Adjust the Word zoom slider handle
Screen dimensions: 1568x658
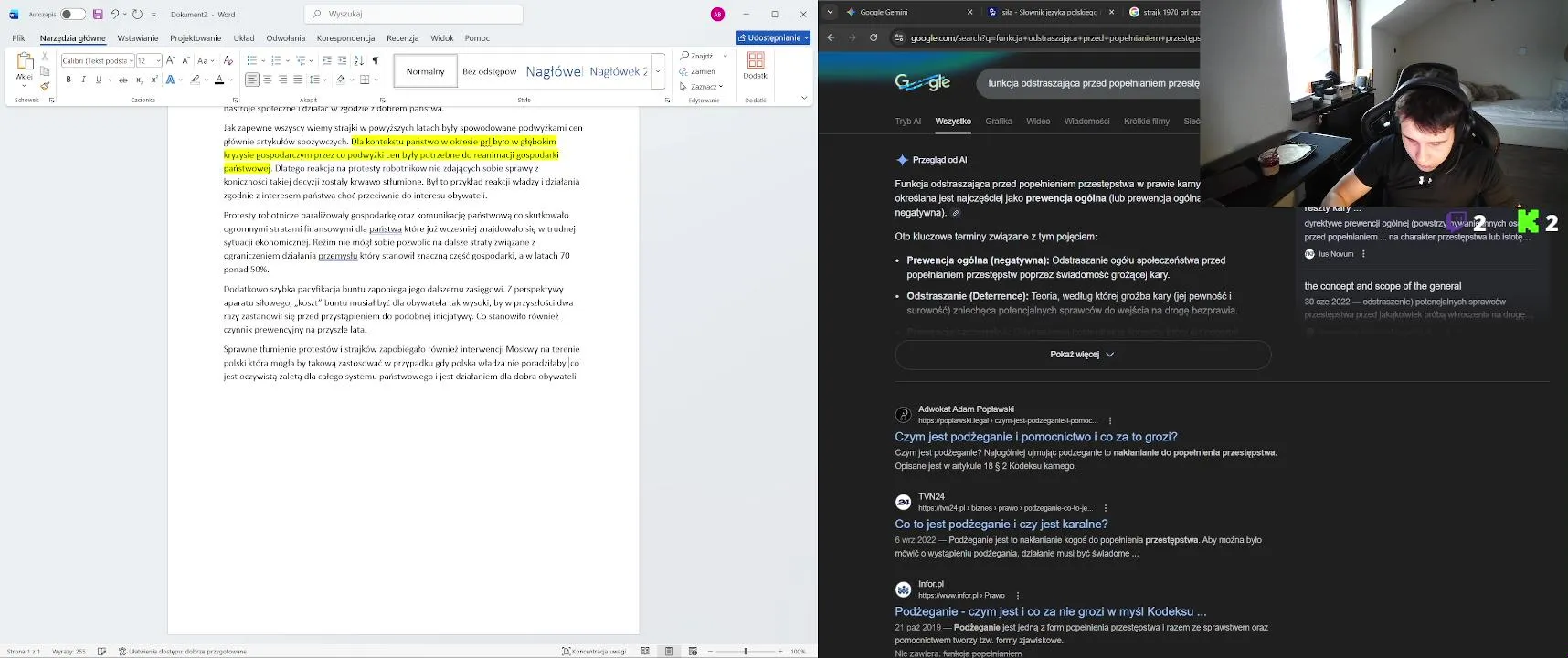point(746,652)
